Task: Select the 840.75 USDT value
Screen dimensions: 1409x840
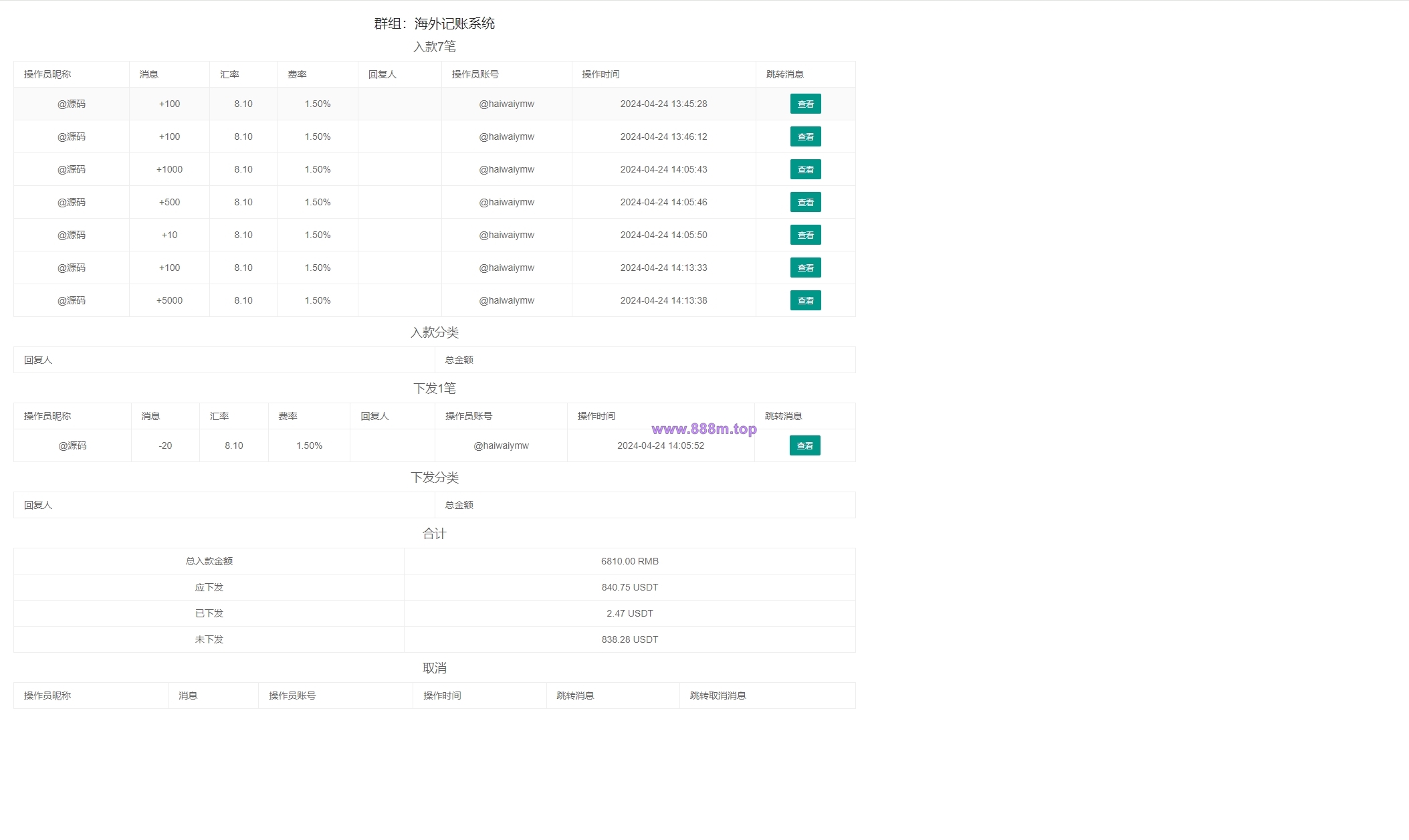Action: point(630,587)
